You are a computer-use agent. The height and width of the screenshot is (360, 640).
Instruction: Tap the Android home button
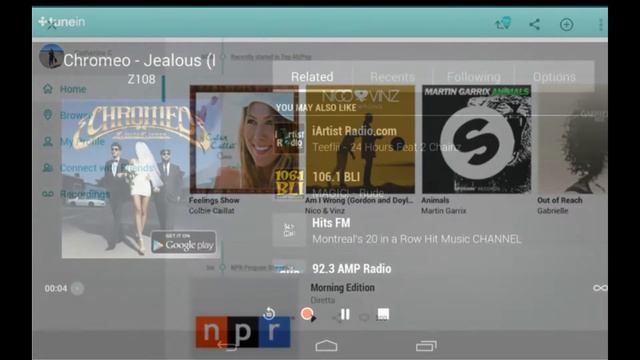tap(326, 346)
